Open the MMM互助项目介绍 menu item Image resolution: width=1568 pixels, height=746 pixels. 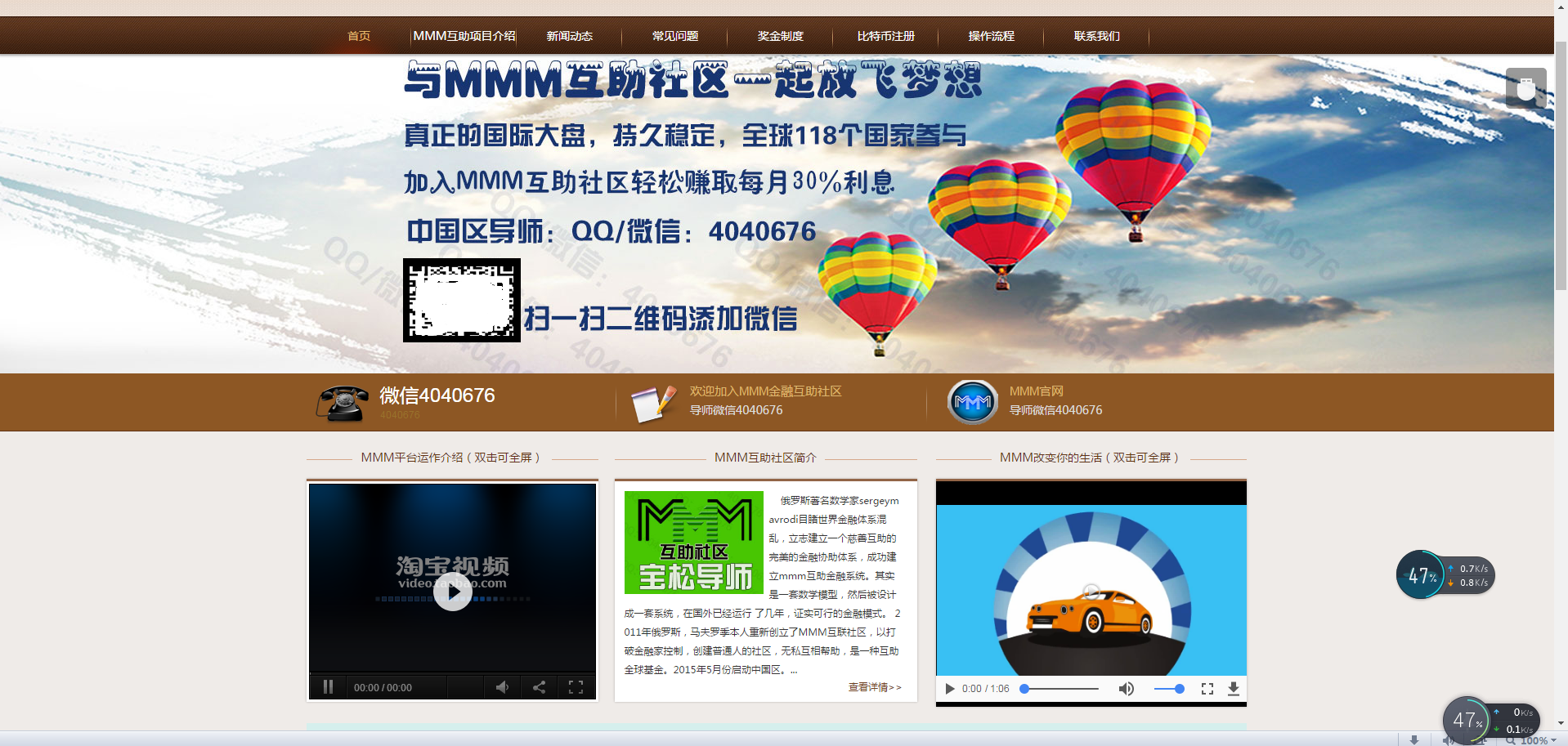pyautogui.click(x=464, y=36)
